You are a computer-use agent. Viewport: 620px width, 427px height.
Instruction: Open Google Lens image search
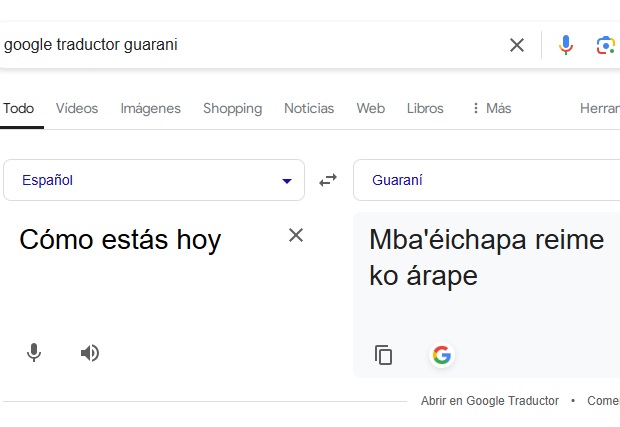point(605,45)
